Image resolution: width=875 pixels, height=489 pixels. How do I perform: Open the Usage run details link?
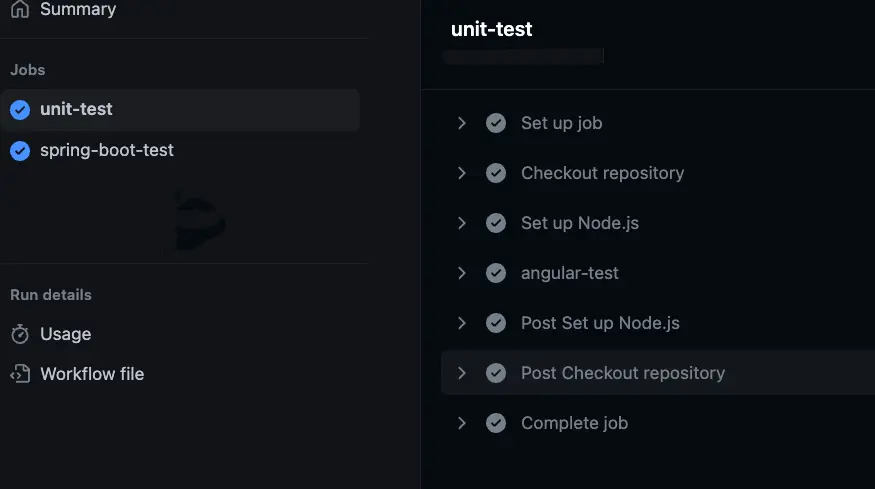coord(65,334)
